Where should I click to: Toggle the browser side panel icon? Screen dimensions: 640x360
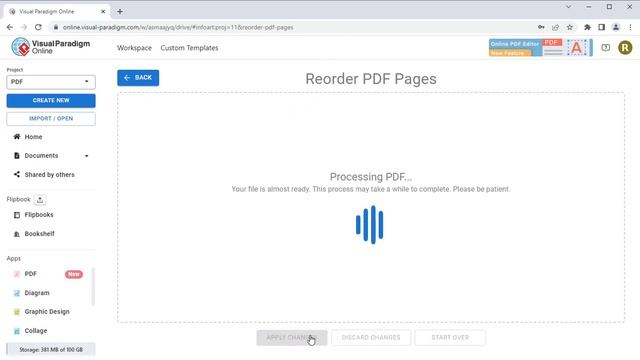[x=602, y=27]
